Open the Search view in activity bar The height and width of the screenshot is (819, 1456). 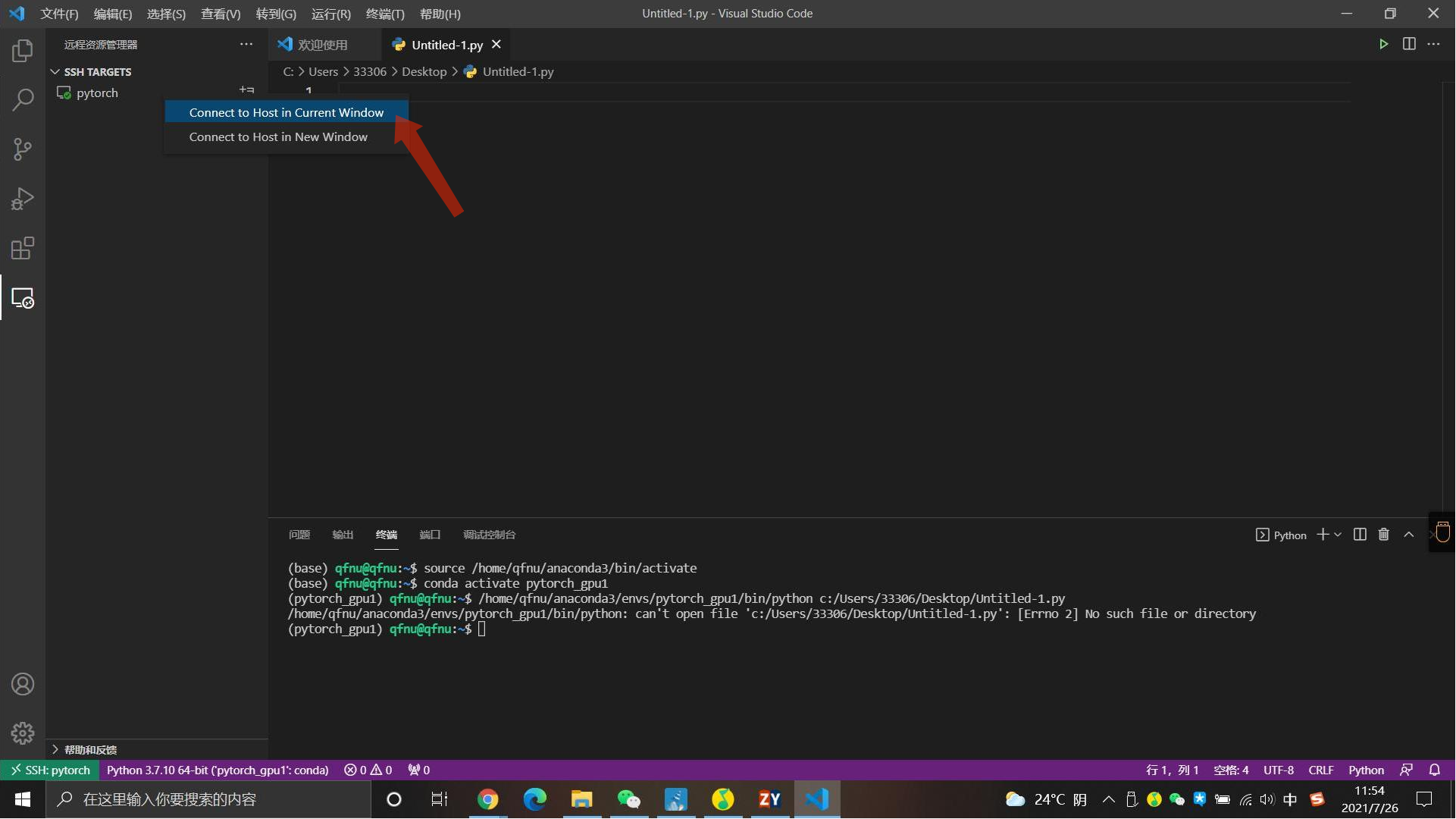(x=23, y=99)
